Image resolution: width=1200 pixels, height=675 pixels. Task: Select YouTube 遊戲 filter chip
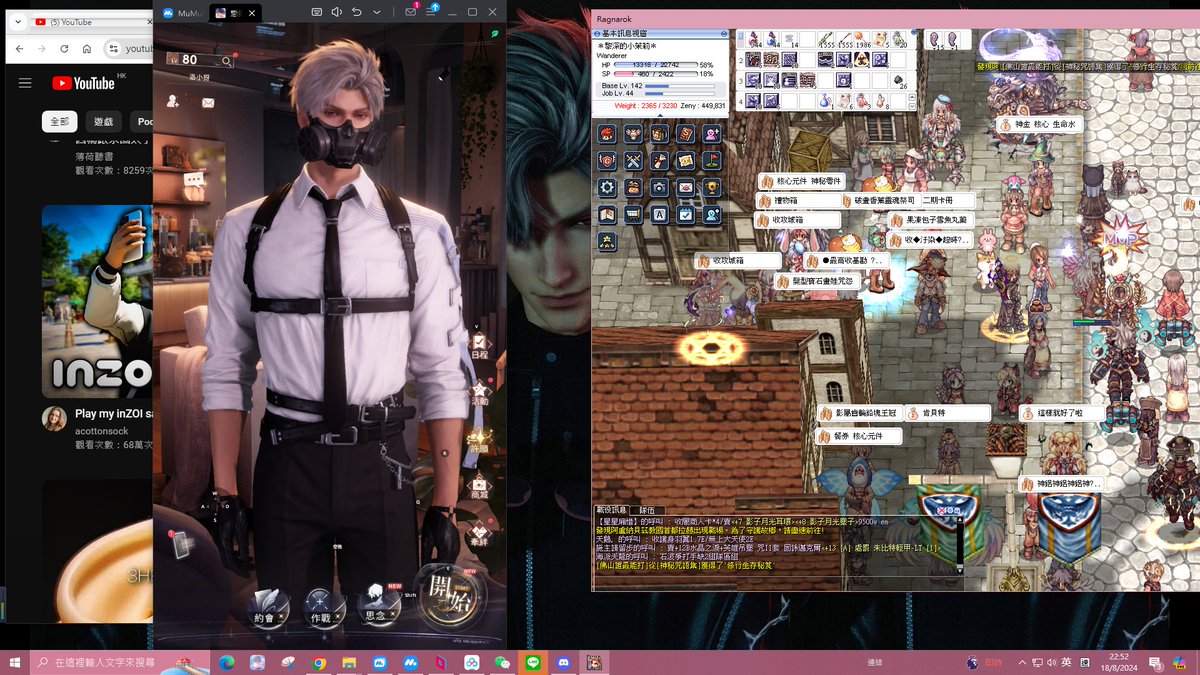104,121
